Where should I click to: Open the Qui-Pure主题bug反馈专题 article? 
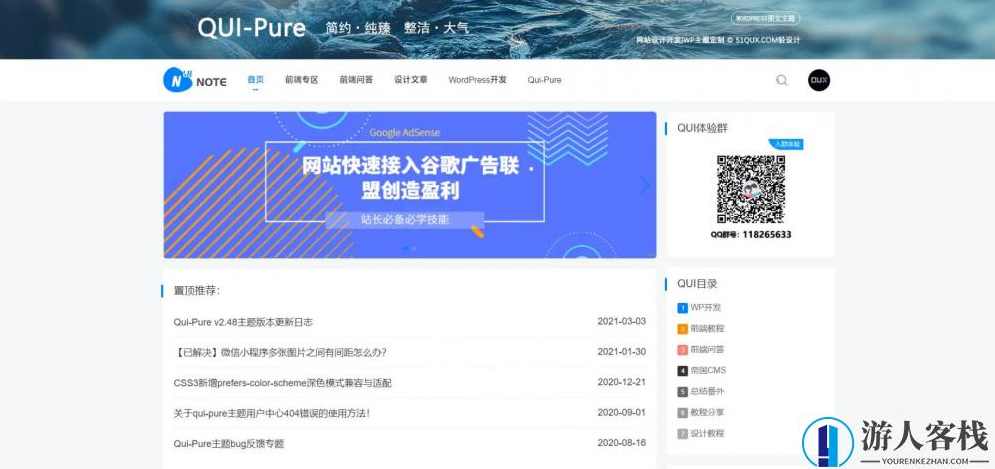coord(228,444)
